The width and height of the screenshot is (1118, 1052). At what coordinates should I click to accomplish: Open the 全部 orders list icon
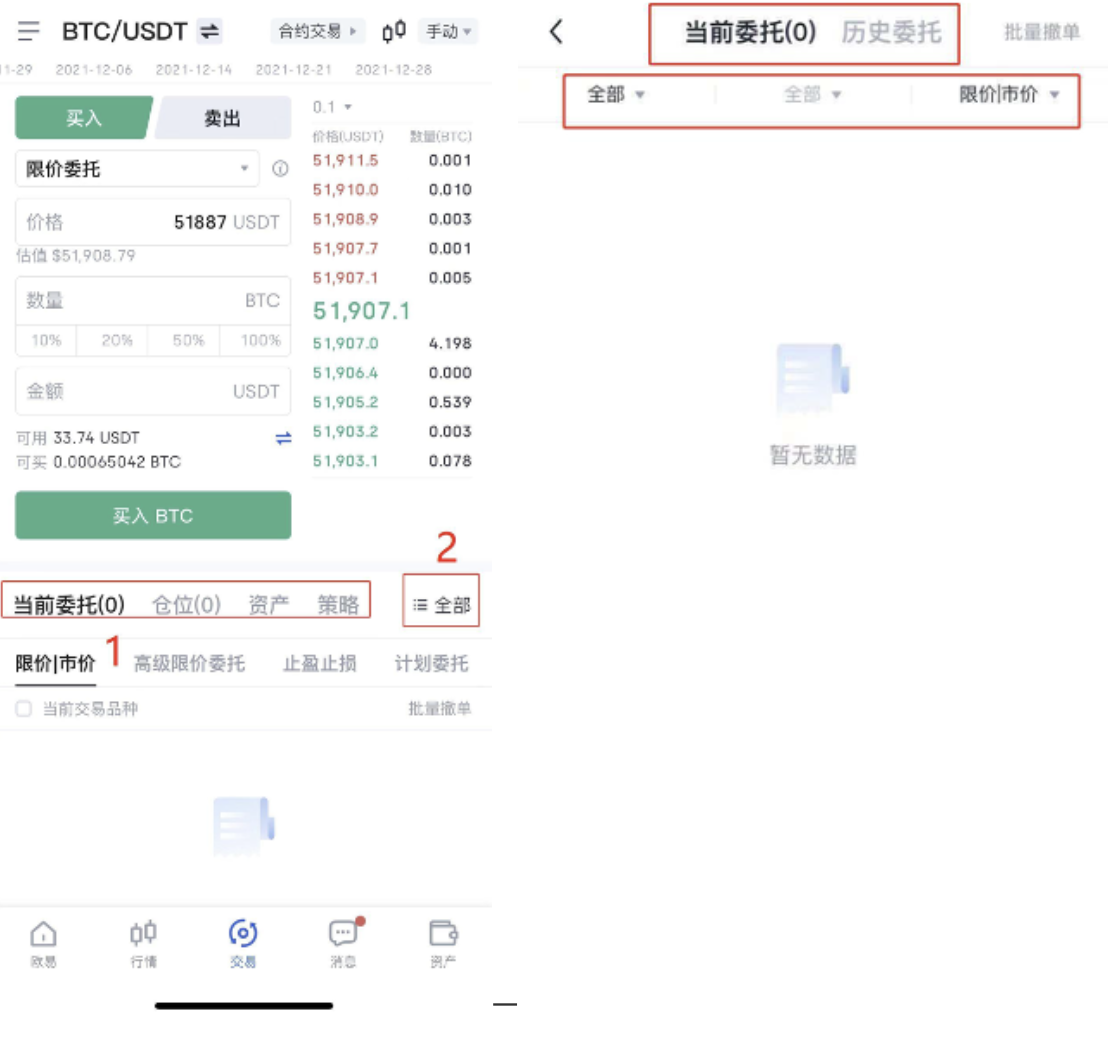tap(441, 604)
